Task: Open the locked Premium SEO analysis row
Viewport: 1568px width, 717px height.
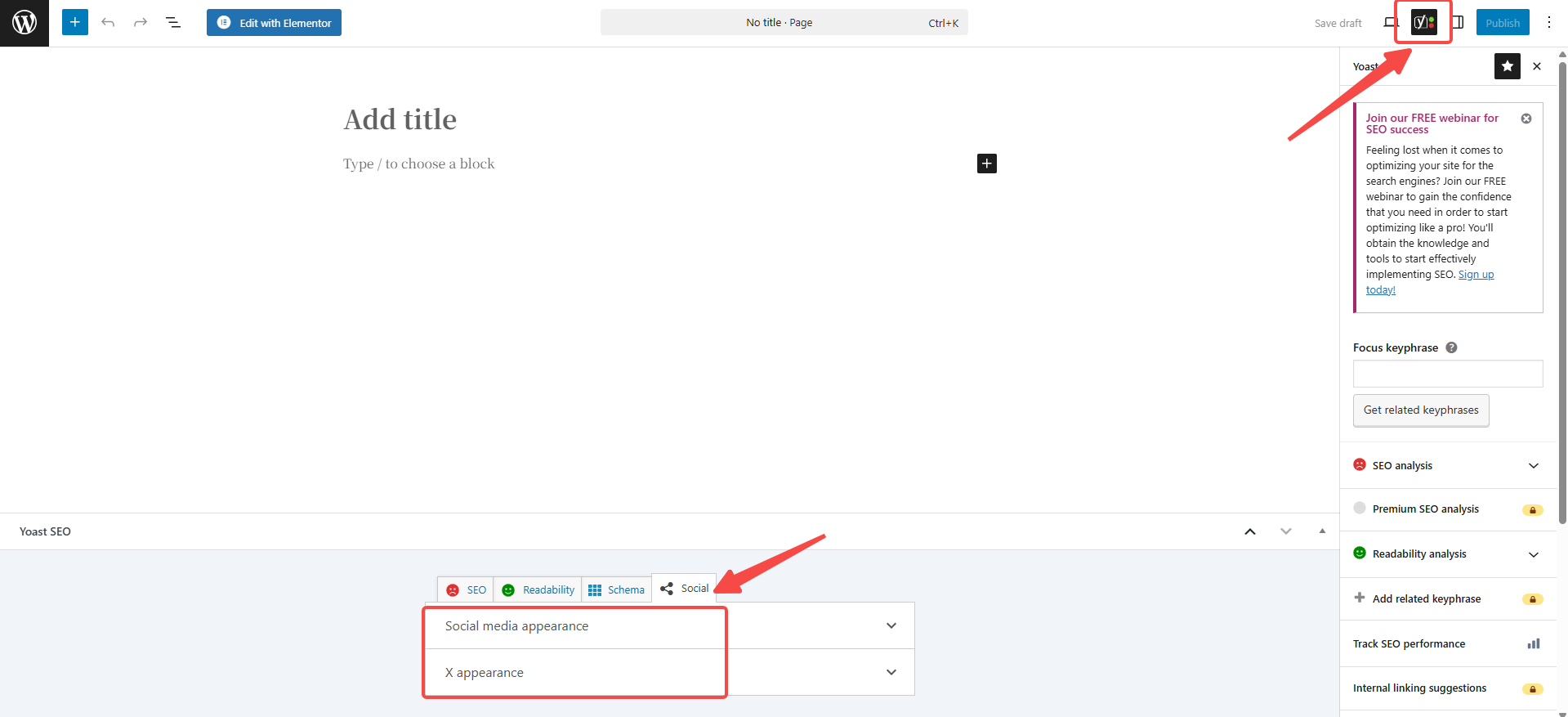Action: [1448, 509]
